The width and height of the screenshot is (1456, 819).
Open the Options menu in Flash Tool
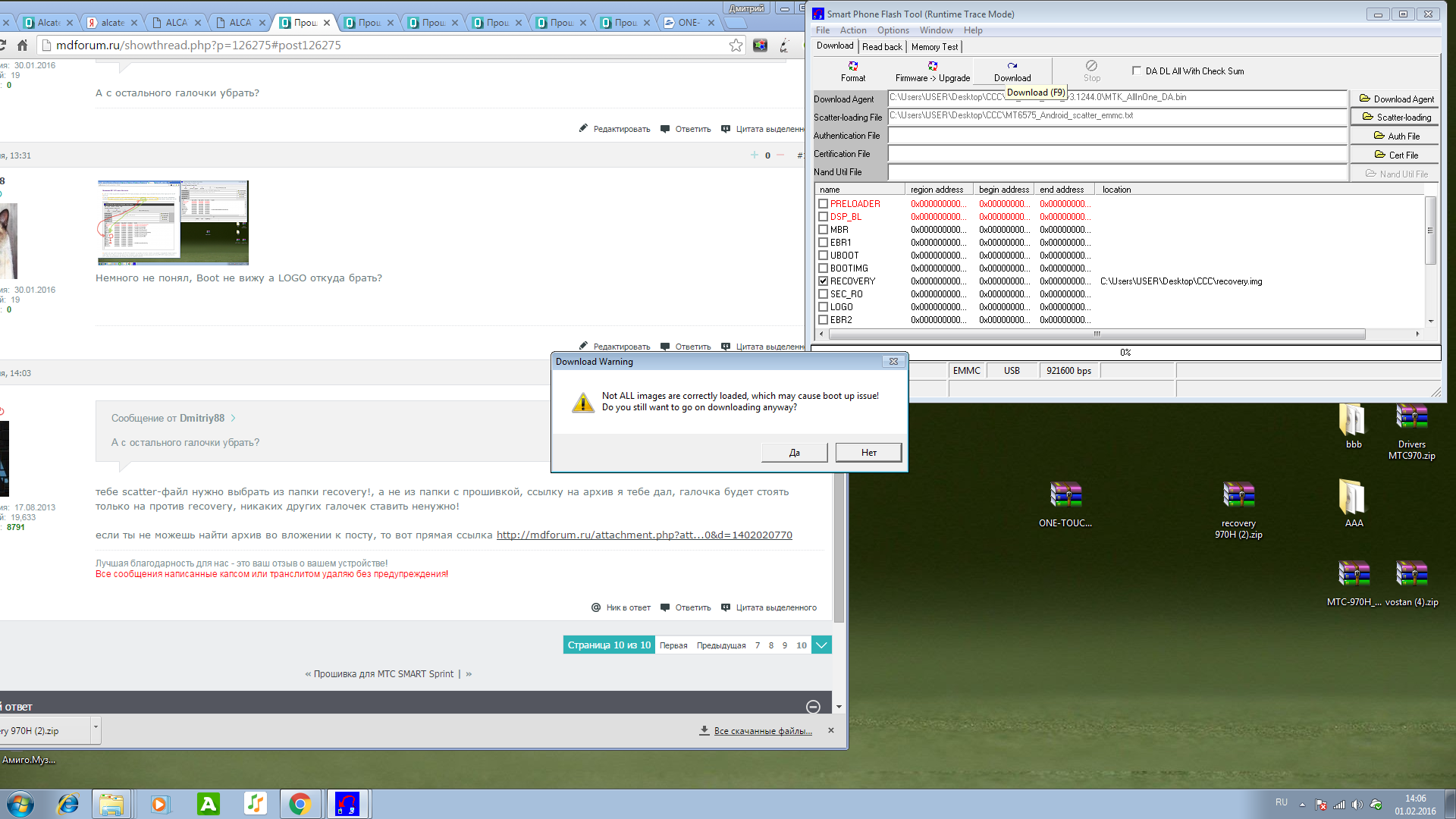point(893,30)
